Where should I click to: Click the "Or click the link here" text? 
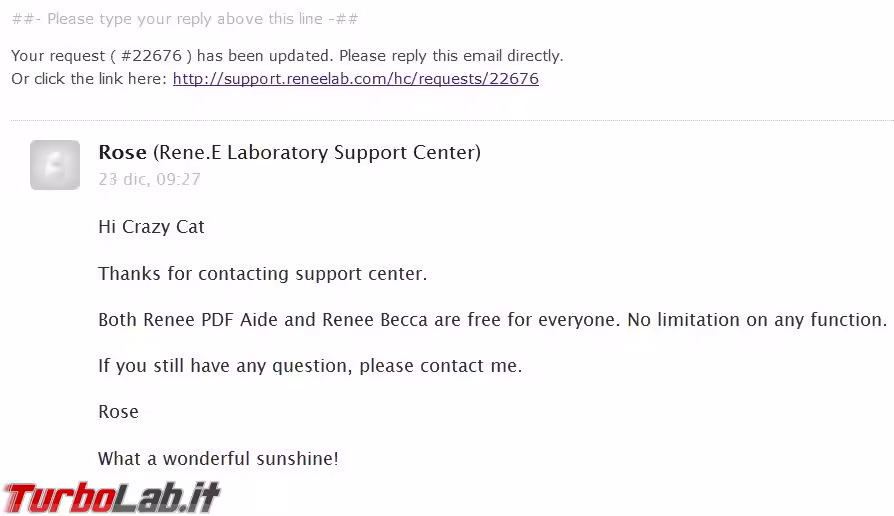coord(89,79)
